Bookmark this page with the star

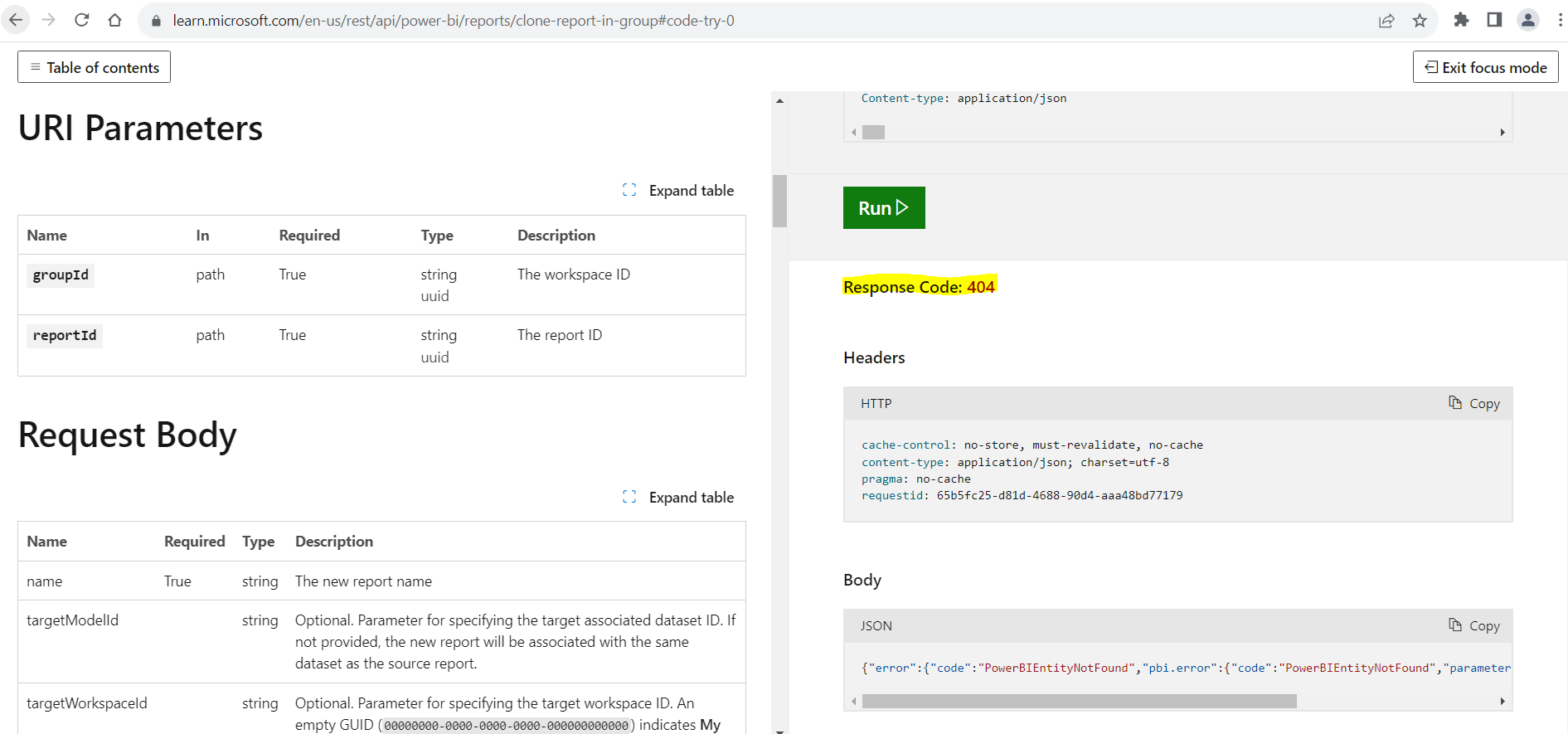click(x=1420, y=21)
